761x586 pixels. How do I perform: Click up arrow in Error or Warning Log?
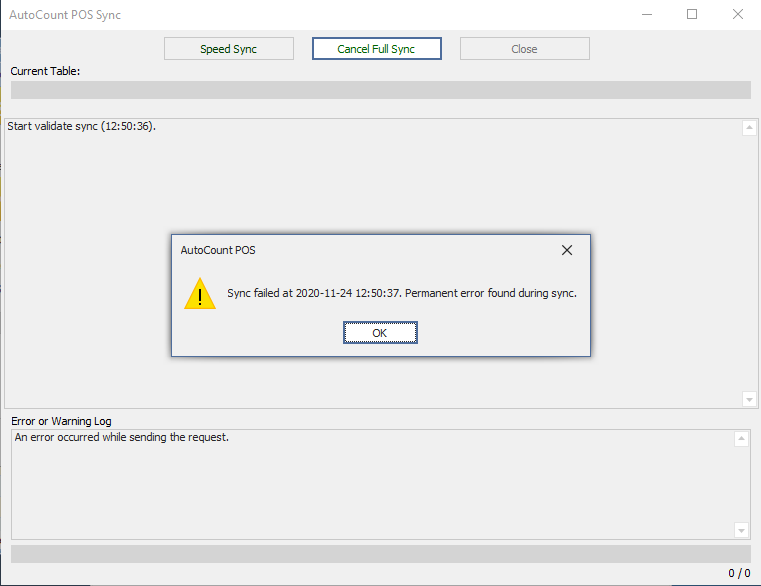point(741,439)
